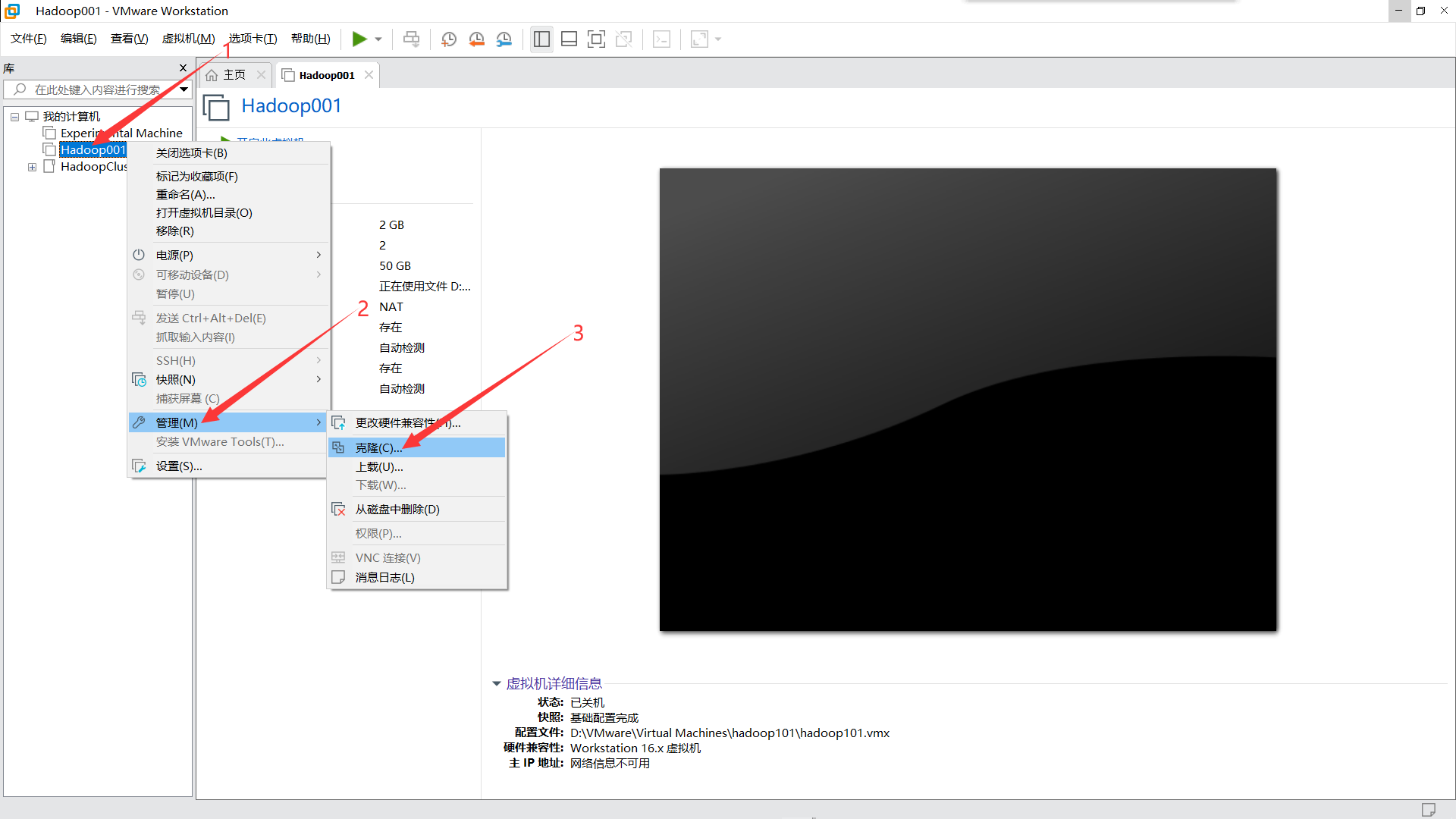Screen dimensions: 1456x819
Task: Collapse the 虚拟机详细信息 section
Action: point(497,683)
